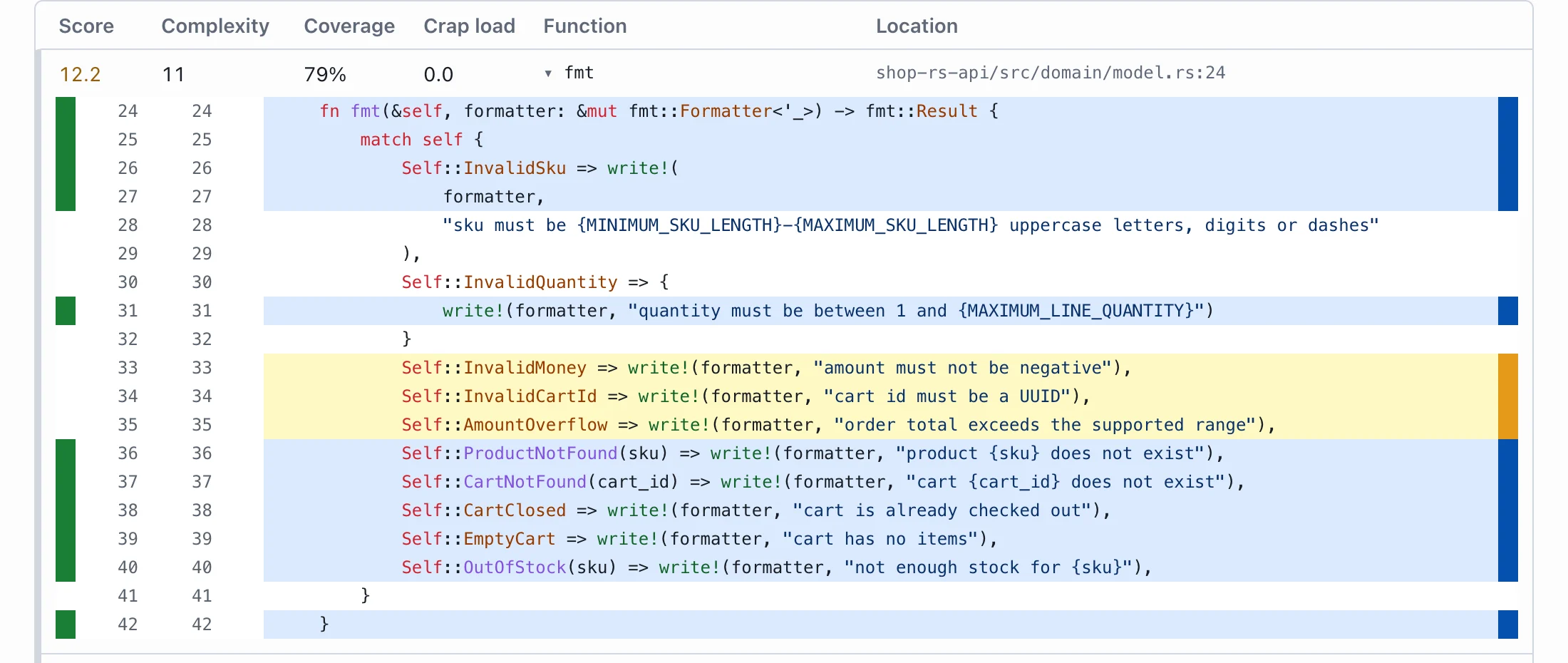The image size is (1568, 663).
Task: Click the complexity value 11
Action: coord(173,74)
